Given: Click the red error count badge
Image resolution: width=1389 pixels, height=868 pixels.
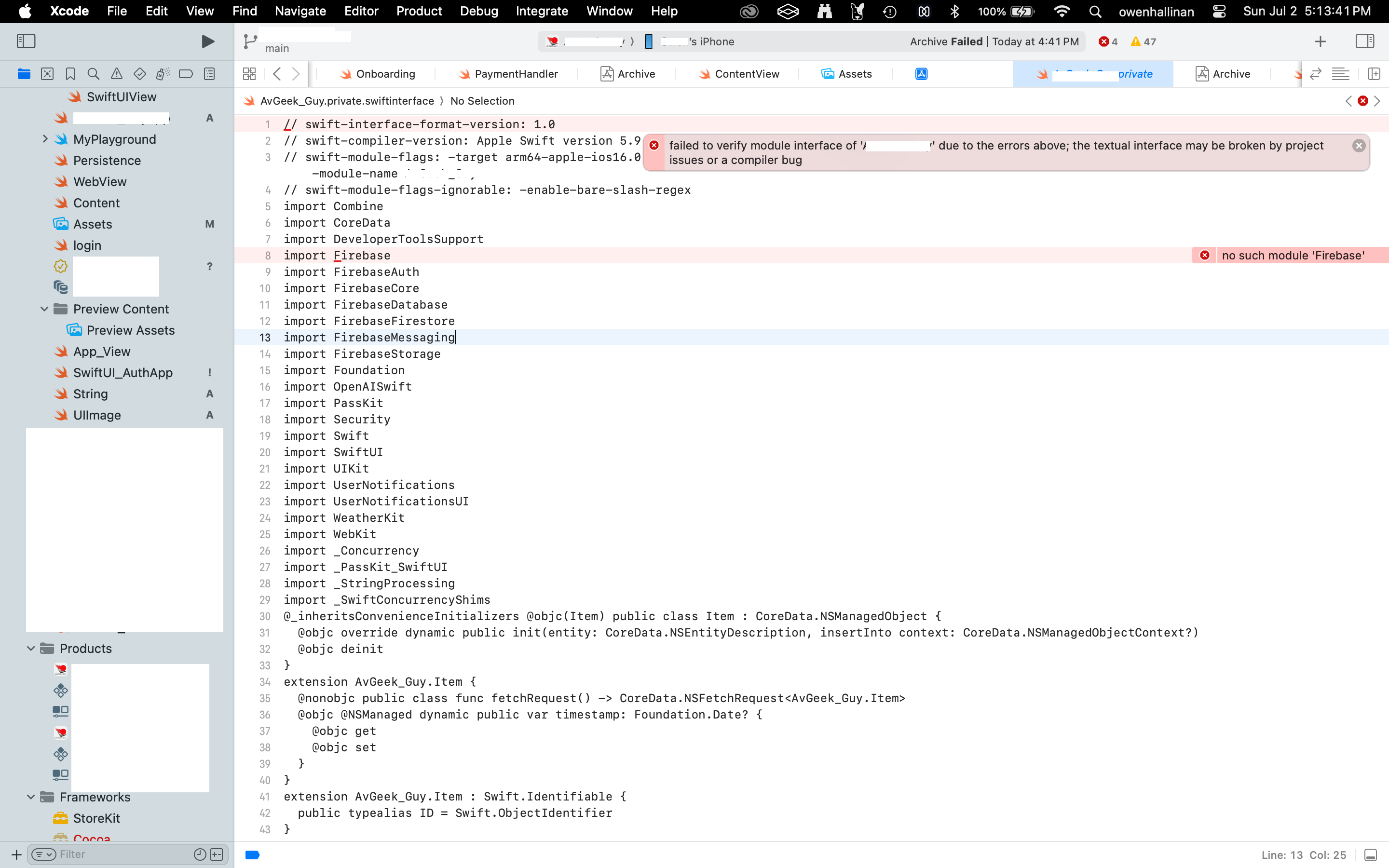Looking at the screenshot, I should [x=1108, y=42].
